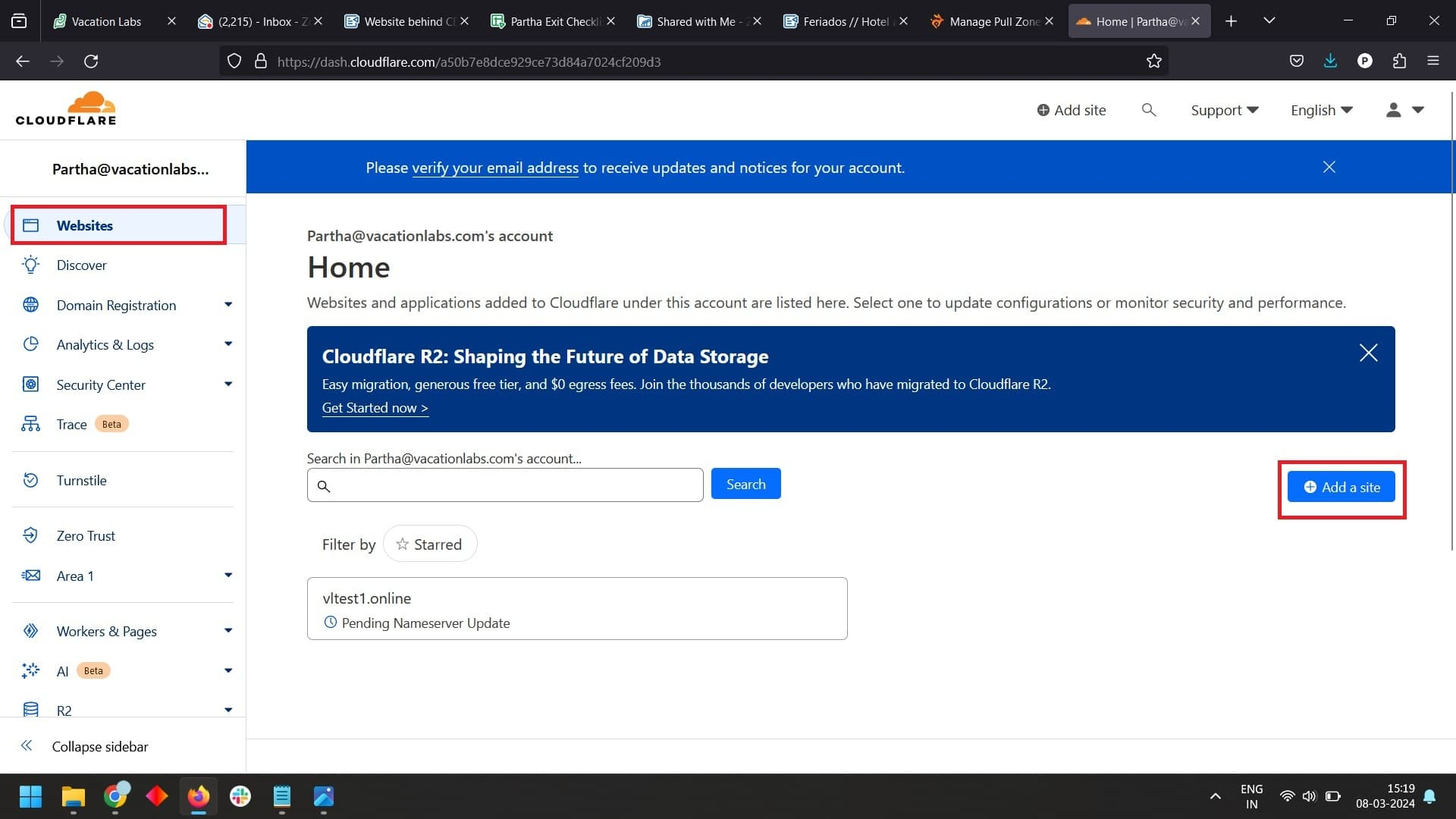This screenshot has width=1456, height=819.
Task: Open the user account profile icon
Action: [x=1393, y=110]
